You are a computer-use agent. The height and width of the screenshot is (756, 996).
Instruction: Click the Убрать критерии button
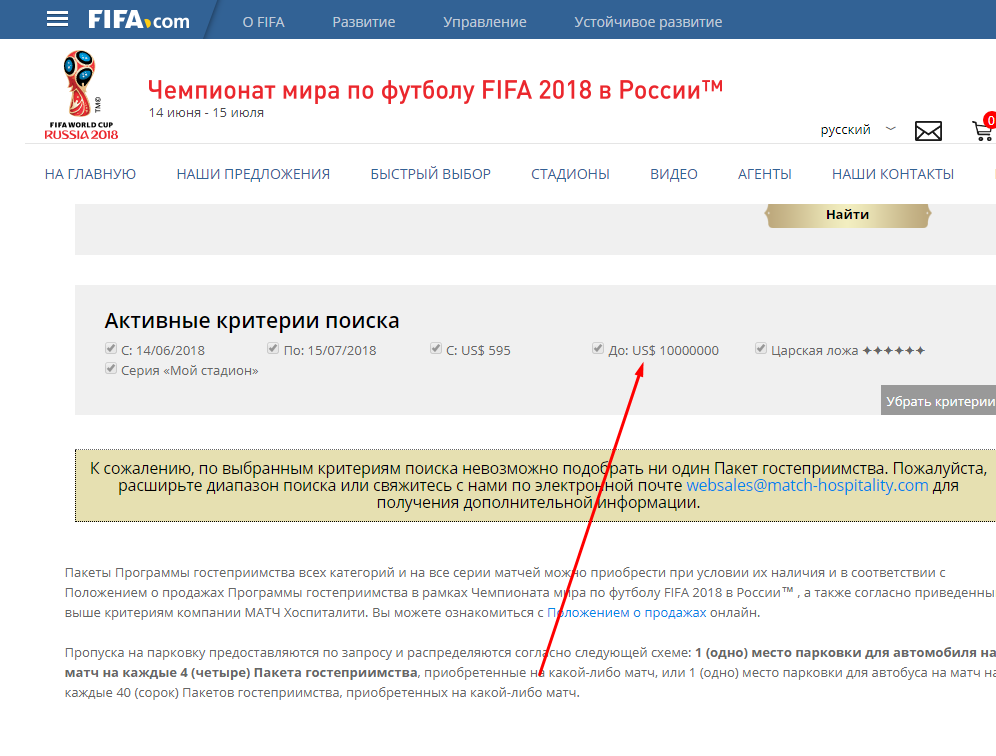coord(939,400)
